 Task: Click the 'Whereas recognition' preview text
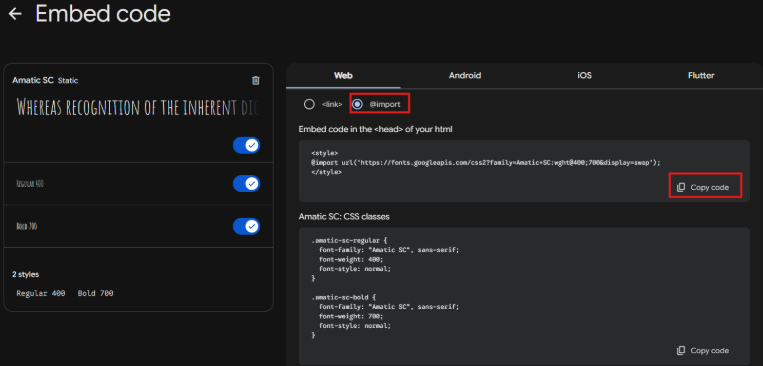click(138, 106)
